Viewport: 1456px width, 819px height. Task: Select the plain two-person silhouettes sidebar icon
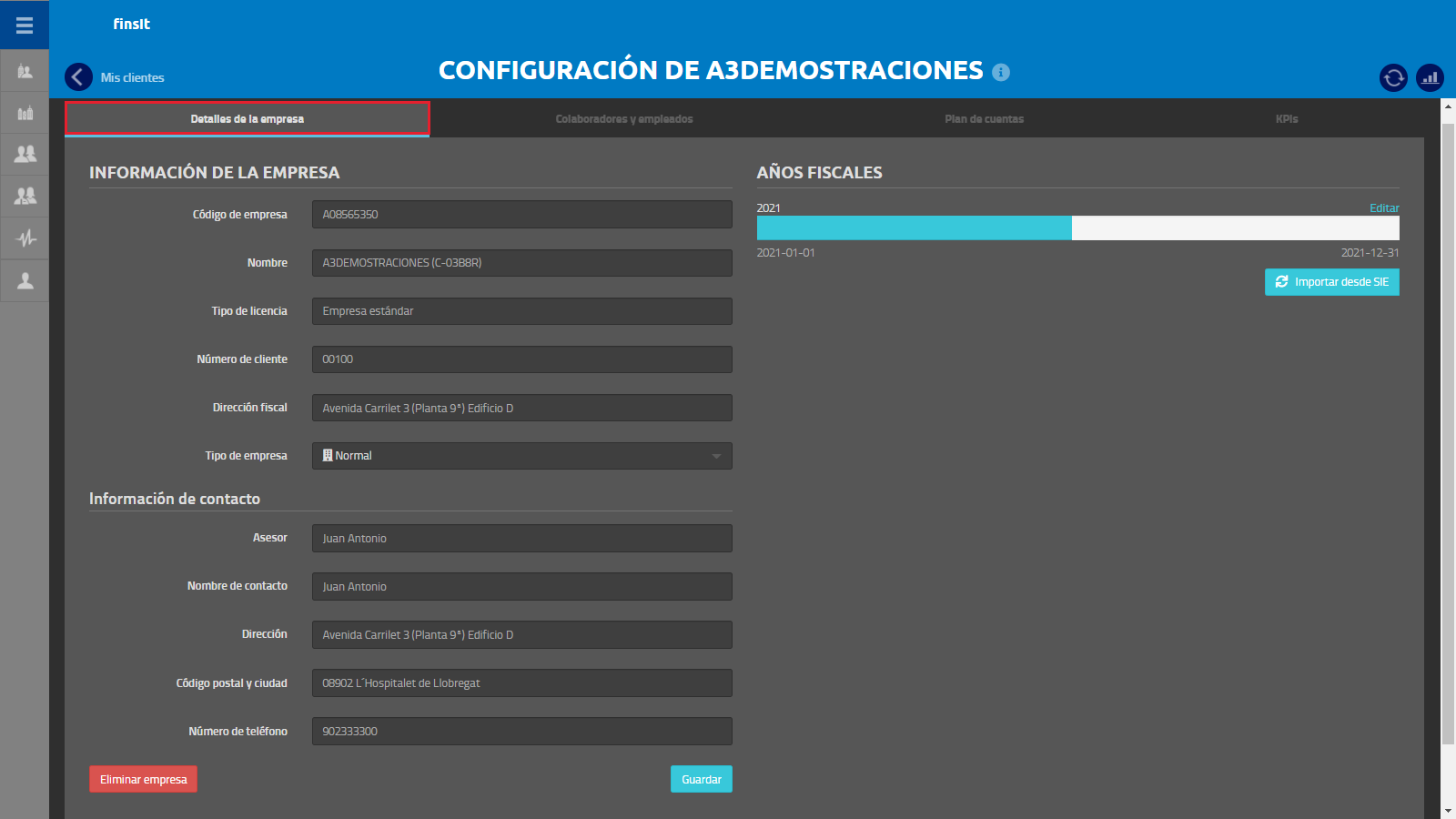coord(25,154)
